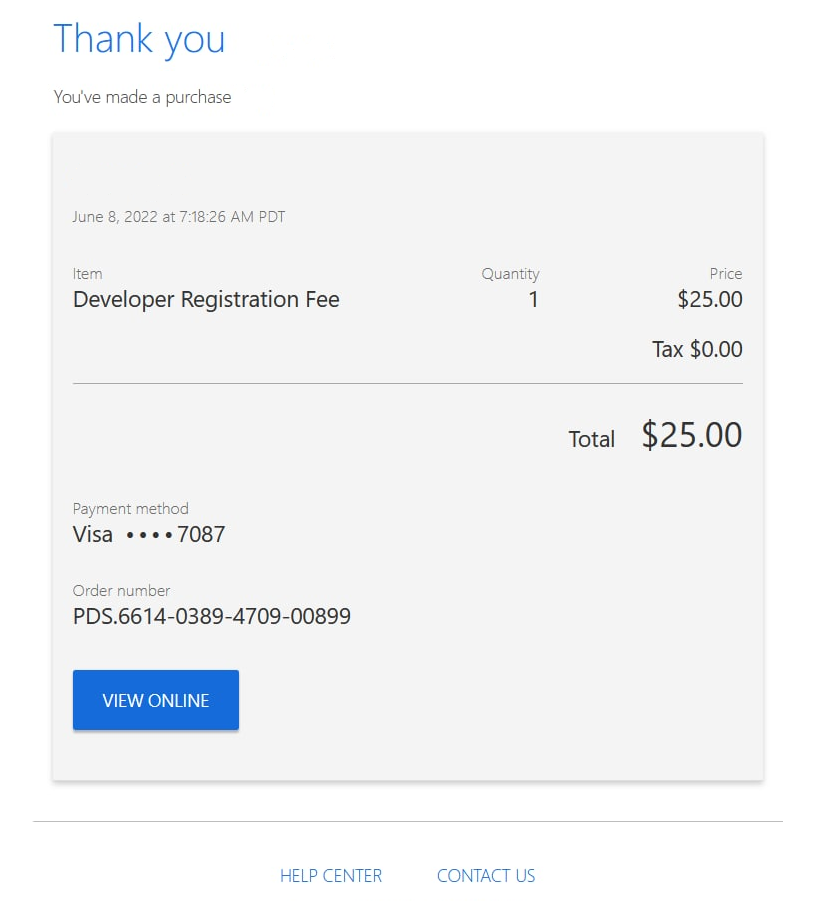The height and width of the screenshot is (901, 836).
Task: Open the HELP CENTER link
Action: (x=331, y=876)
